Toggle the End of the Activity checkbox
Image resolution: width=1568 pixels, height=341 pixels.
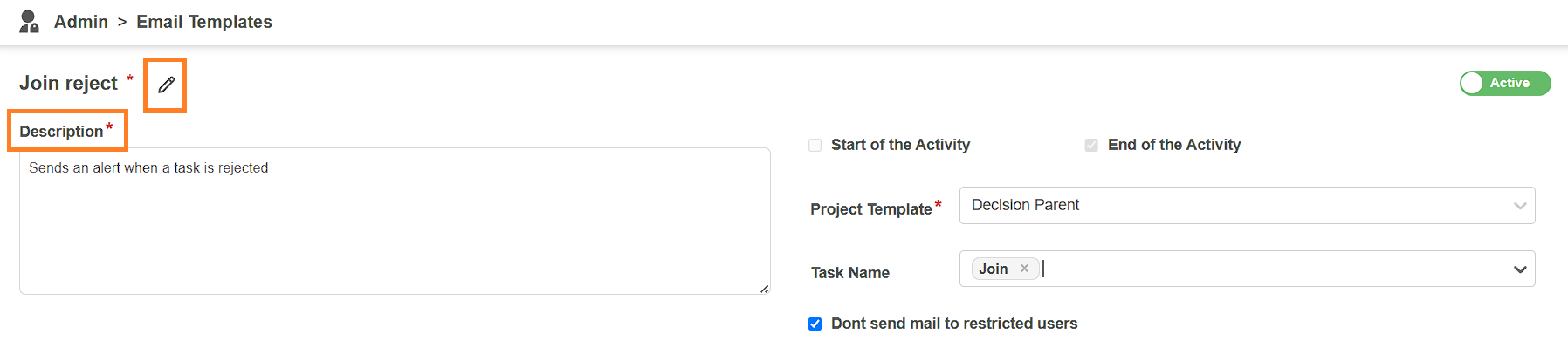1091,145
